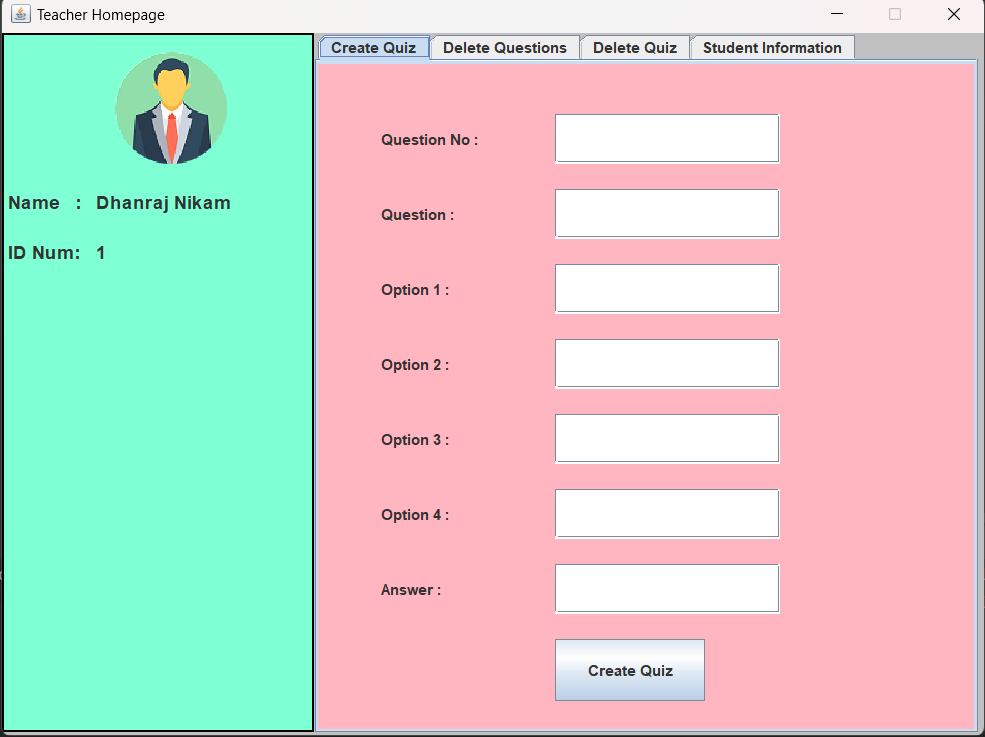Click the Question input field
Screen dimensions: 985x737
[667, 213]
